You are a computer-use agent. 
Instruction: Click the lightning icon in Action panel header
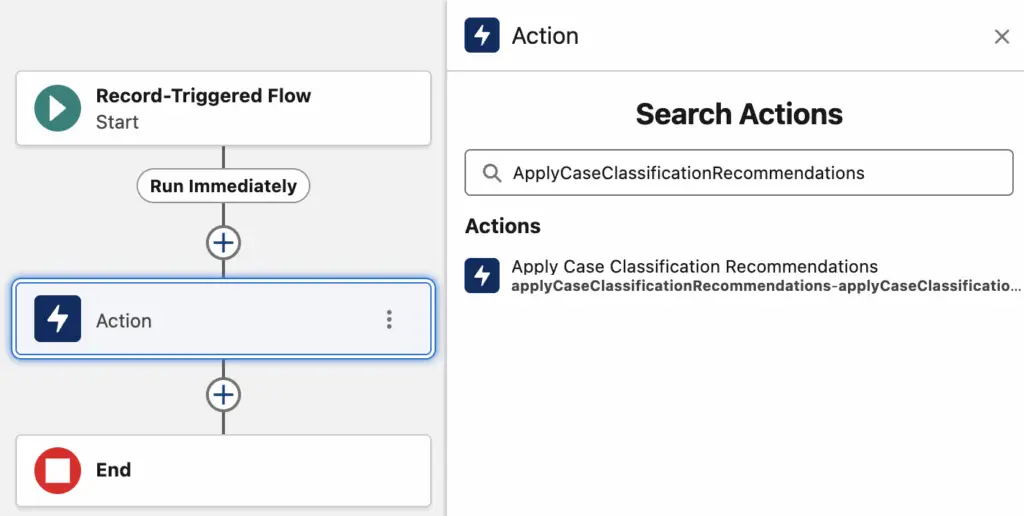tap(482, 35)
